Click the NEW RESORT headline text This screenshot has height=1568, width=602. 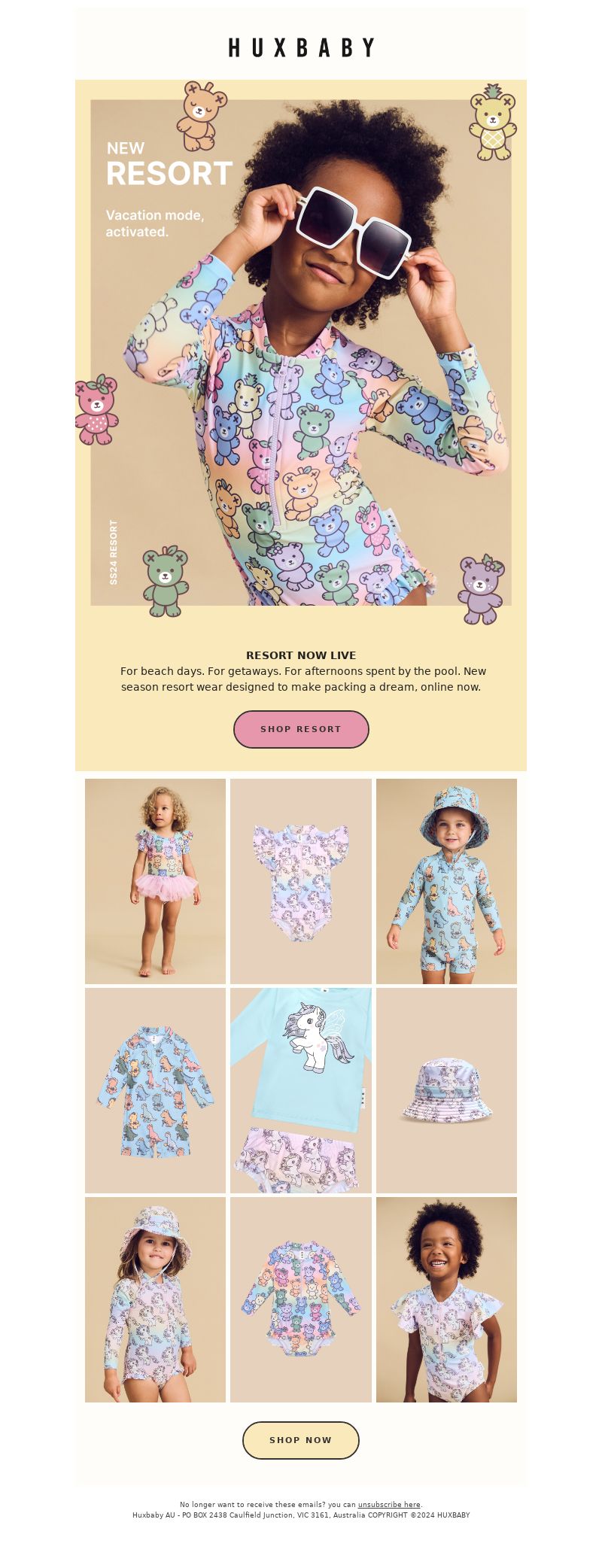169,165
